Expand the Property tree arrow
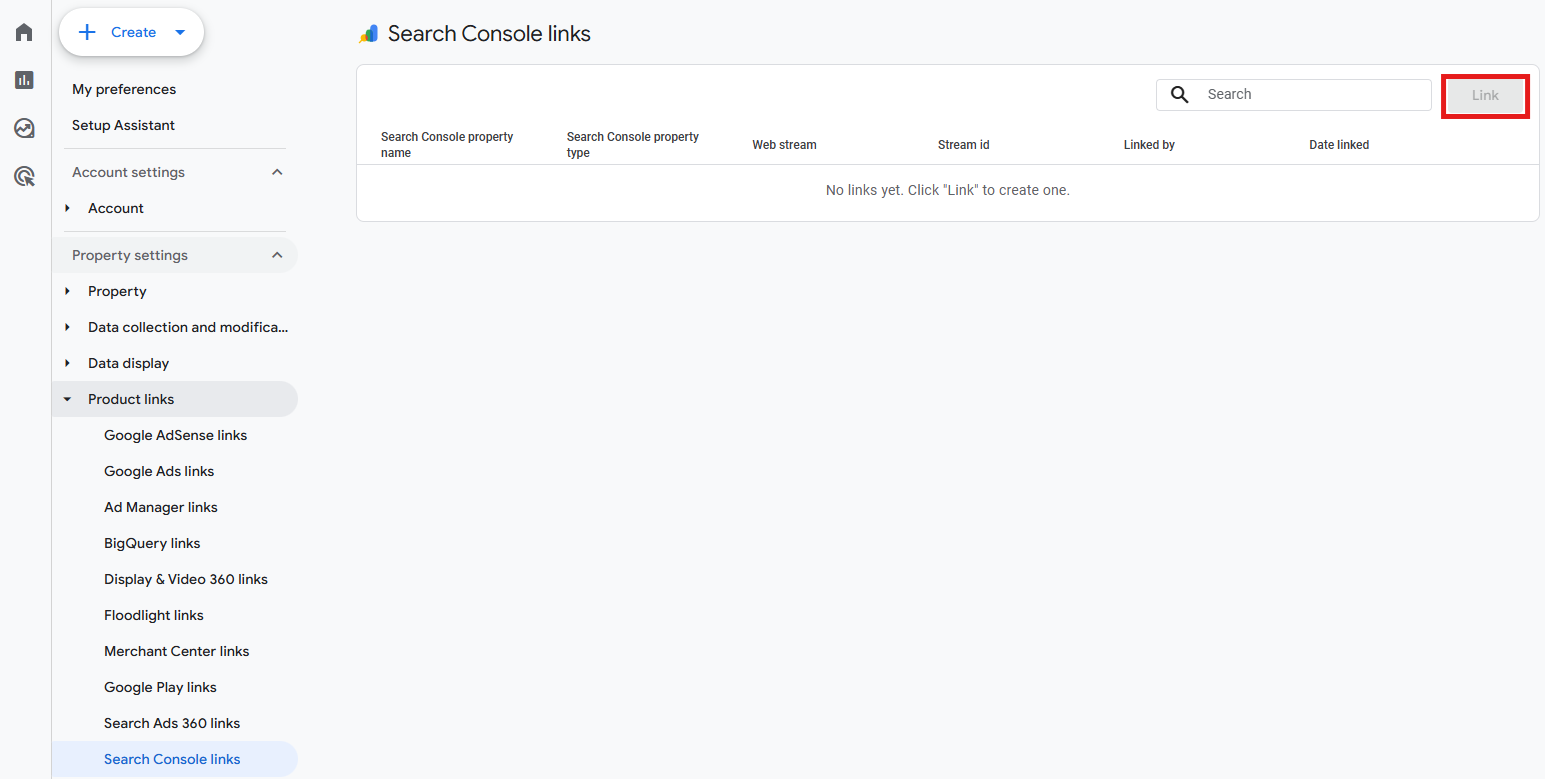This screenshot has height=779, width=1545. [67, 291]
